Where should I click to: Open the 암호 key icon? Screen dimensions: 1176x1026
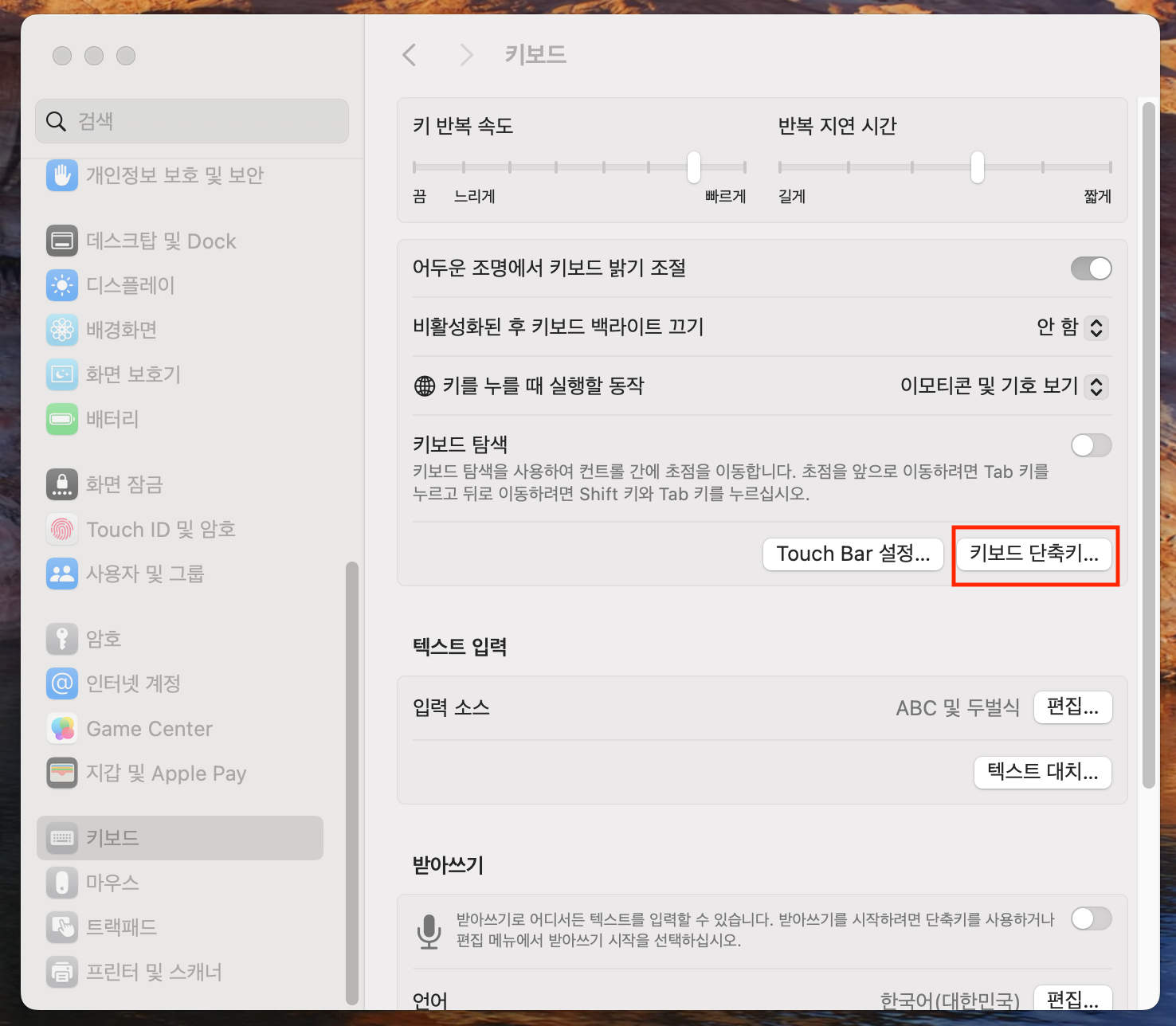(62, 639)
